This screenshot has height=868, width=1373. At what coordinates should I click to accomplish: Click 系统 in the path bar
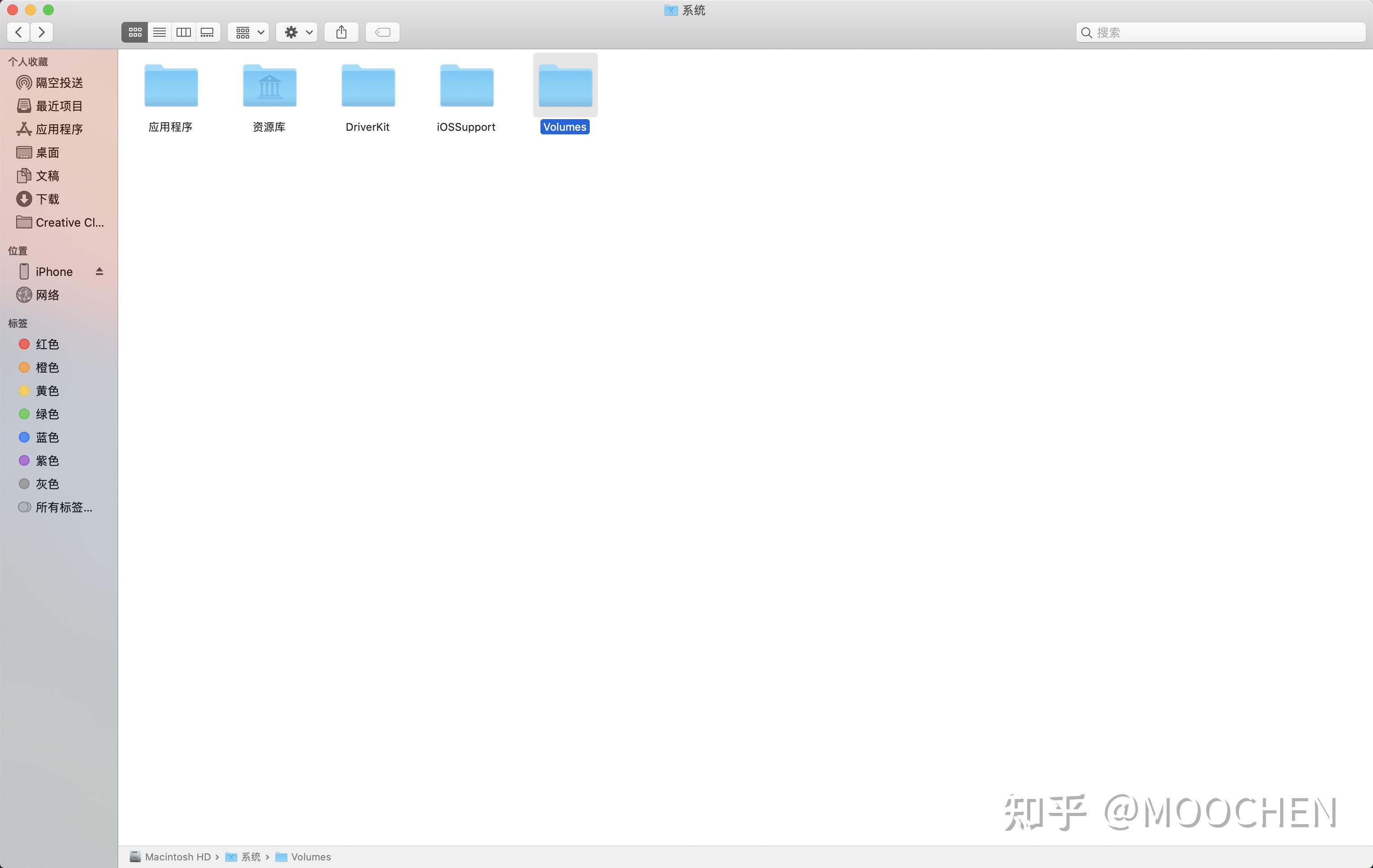point(250,857)
